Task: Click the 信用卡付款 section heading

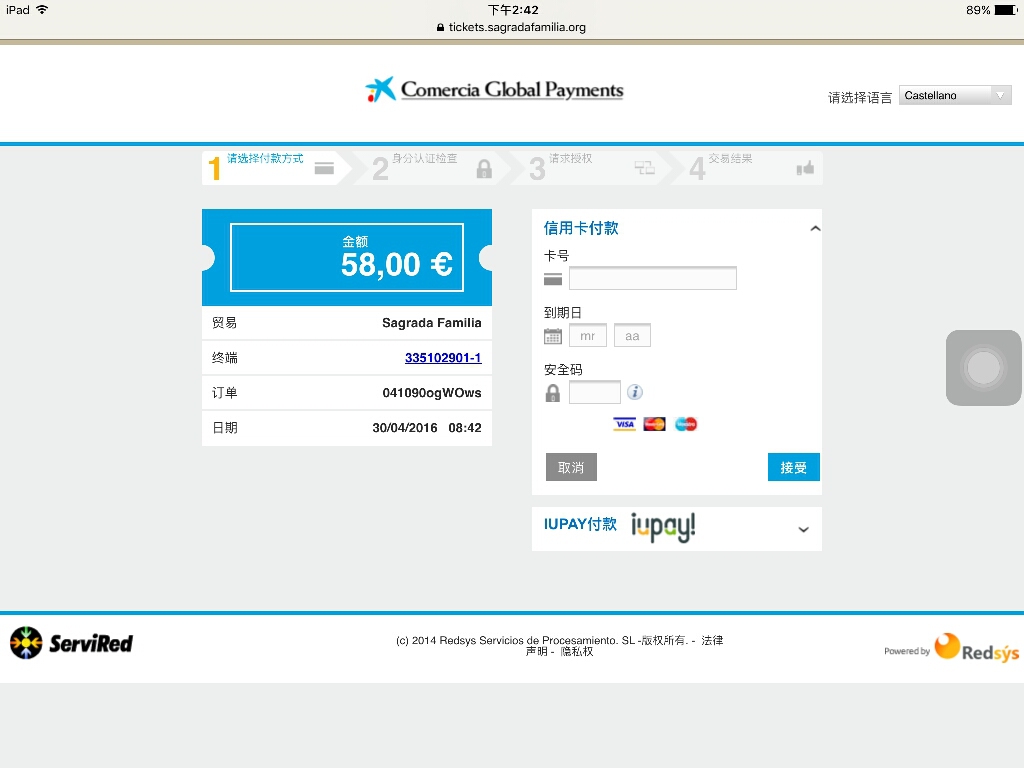Action: click(581, 228)
